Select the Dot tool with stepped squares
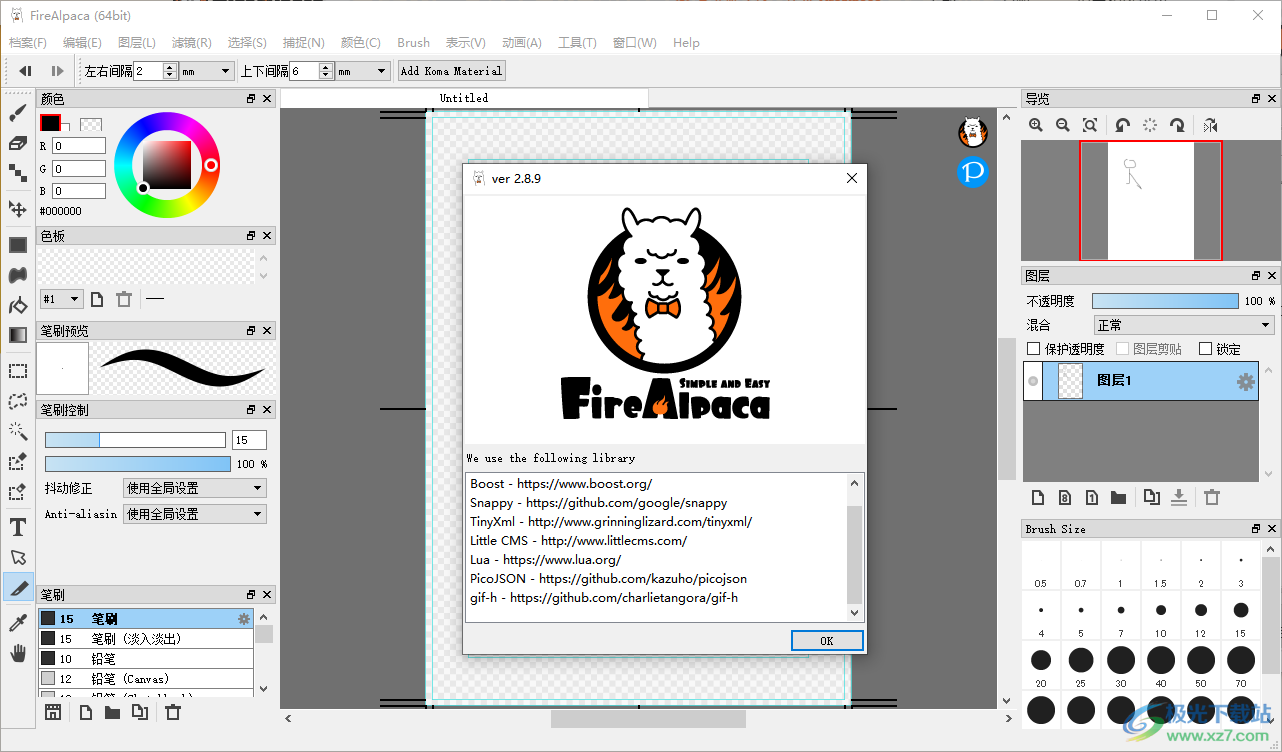This screenshot has width=1282, height=752. pos(18,174)
